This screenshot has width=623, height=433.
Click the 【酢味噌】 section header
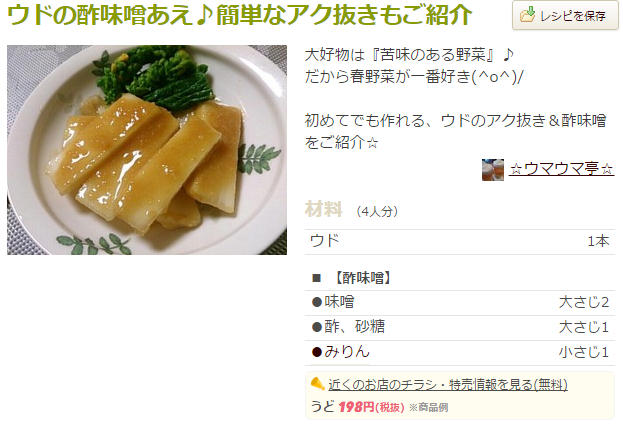(362, 278)
